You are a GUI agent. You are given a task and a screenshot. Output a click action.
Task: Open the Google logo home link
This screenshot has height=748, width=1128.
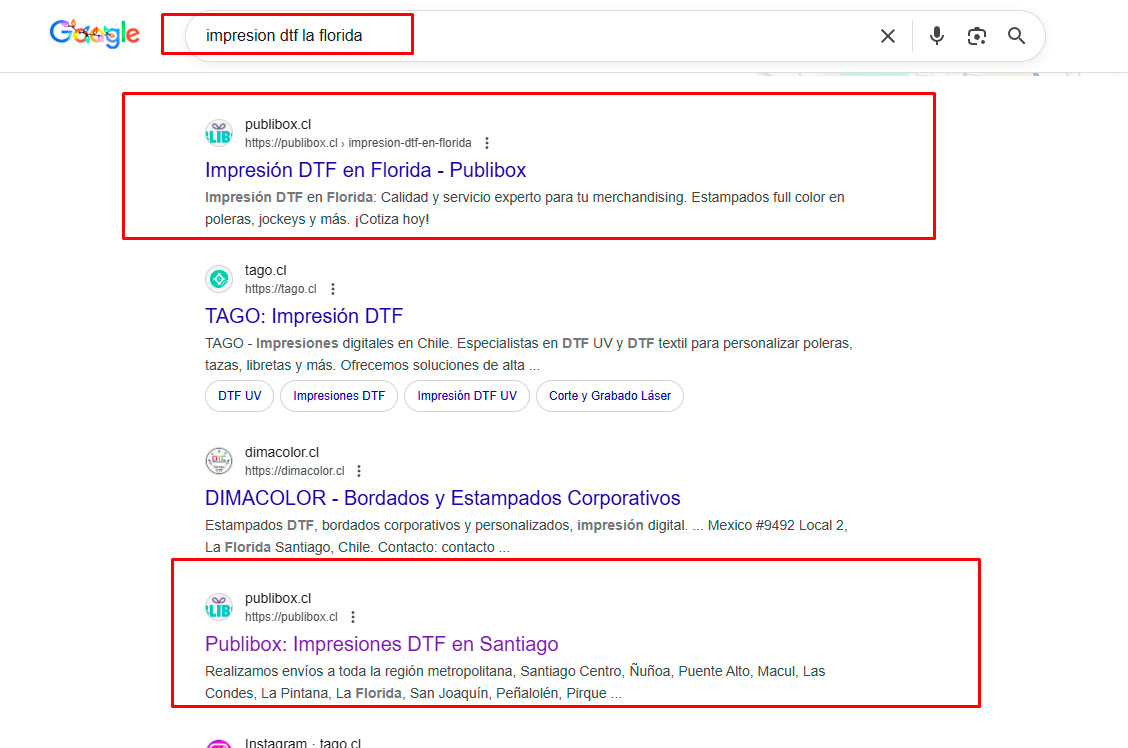94,34
